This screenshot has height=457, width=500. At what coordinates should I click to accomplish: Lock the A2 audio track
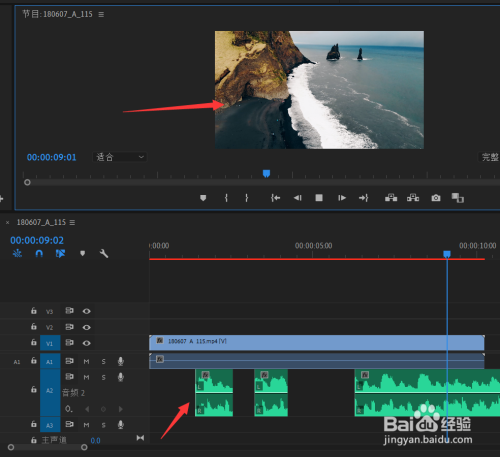tap(34, 389)
